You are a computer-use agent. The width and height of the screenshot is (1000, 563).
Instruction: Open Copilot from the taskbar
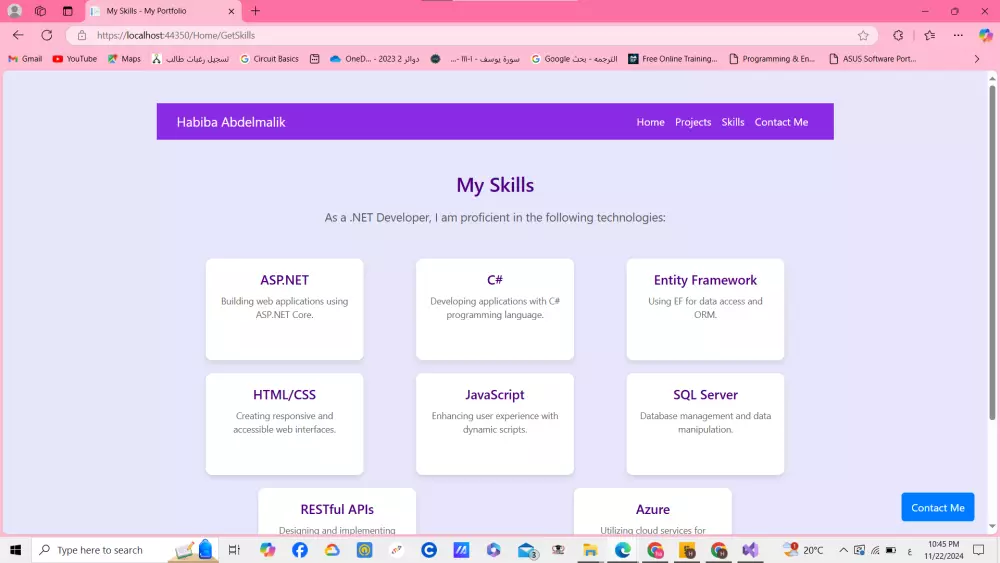pyautogui.click(x=267, y=550)
